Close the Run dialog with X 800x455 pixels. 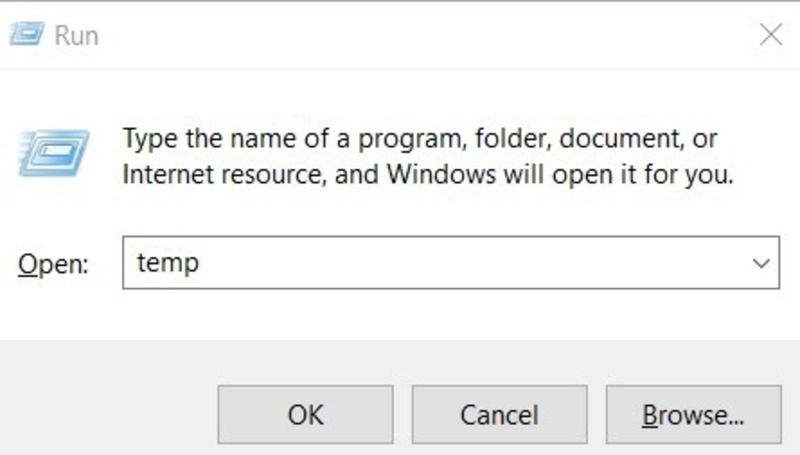point(770,35)
